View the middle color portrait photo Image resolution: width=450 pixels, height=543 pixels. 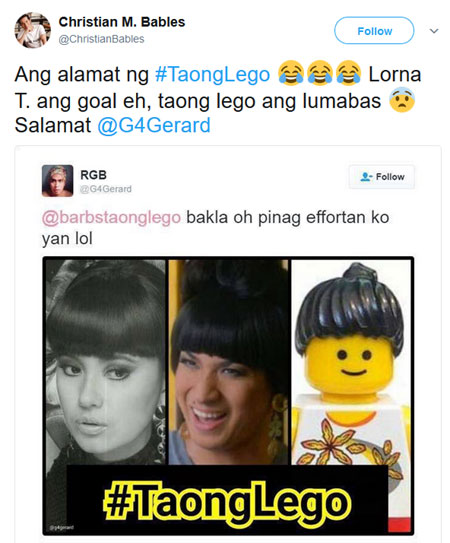[229, 362]
